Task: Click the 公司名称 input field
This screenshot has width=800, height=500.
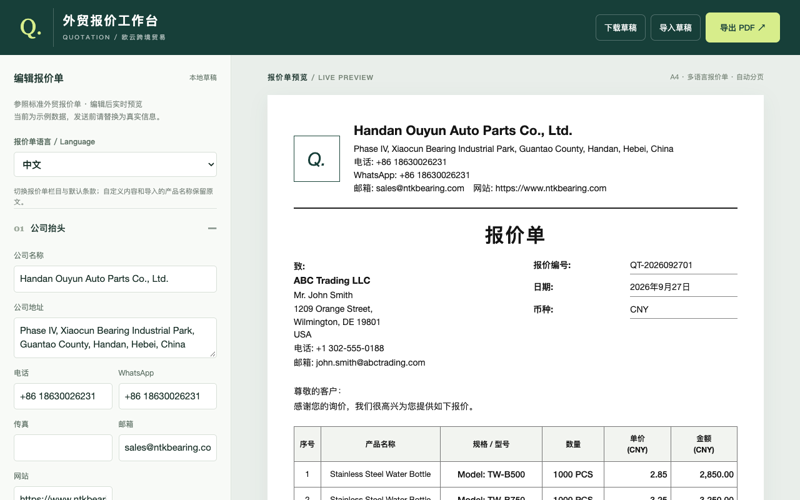Action: (115, 279)
